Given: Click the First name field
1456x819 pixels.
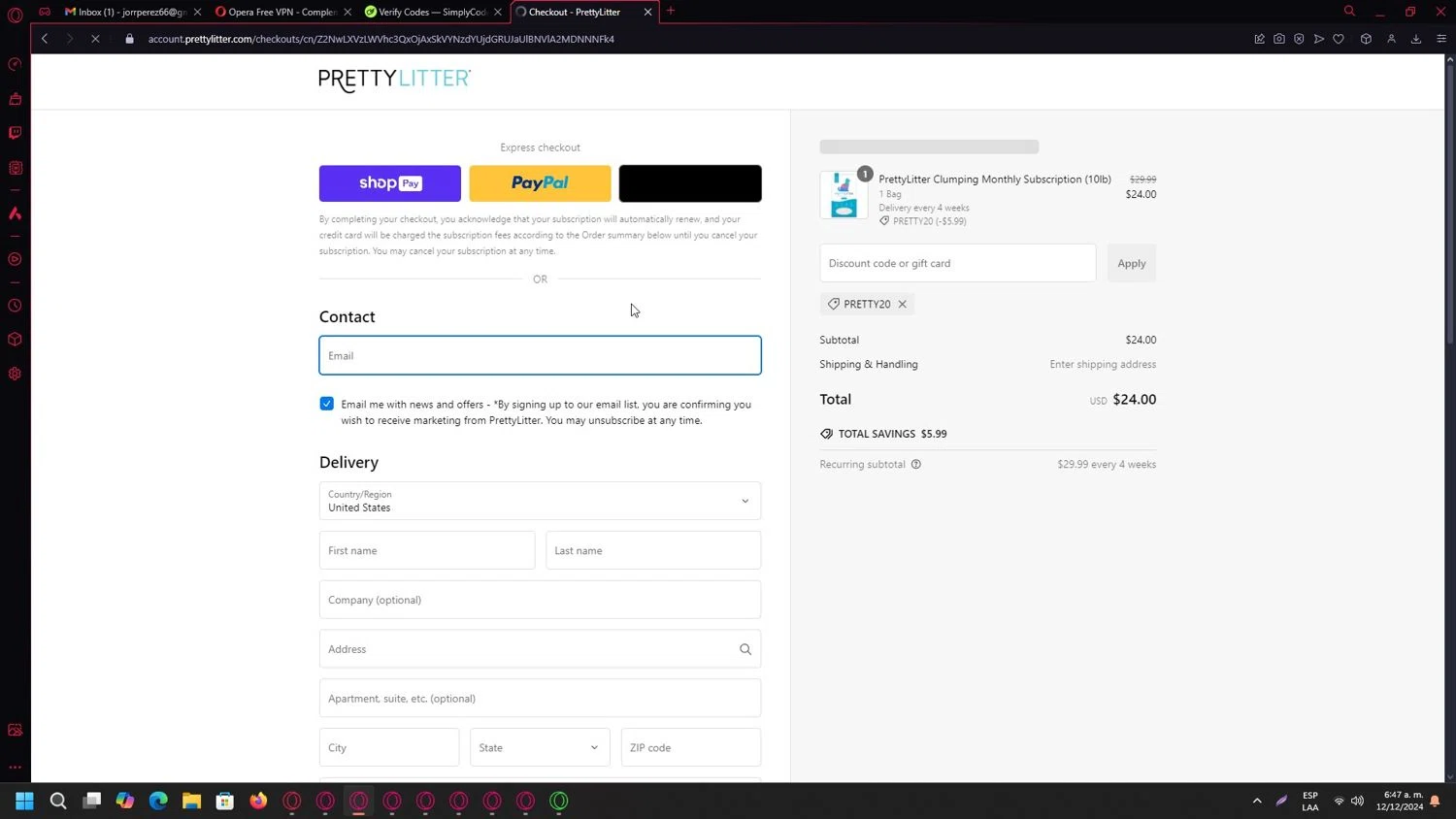Looking at the screenshot, I should tap(427, 550).
